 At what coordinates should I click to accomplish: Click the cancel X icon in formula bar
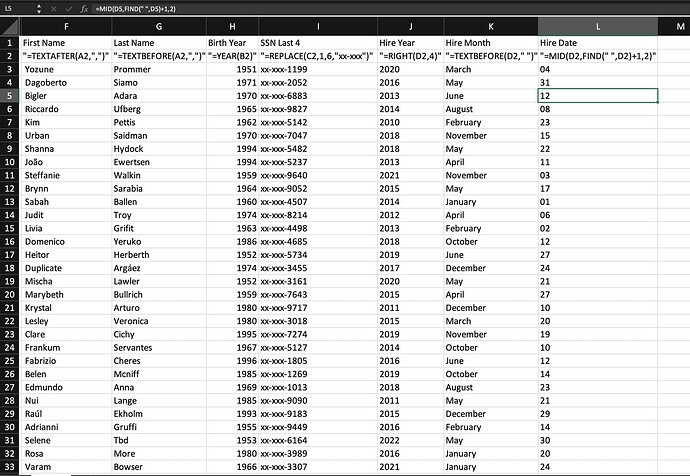pos(53,9)
